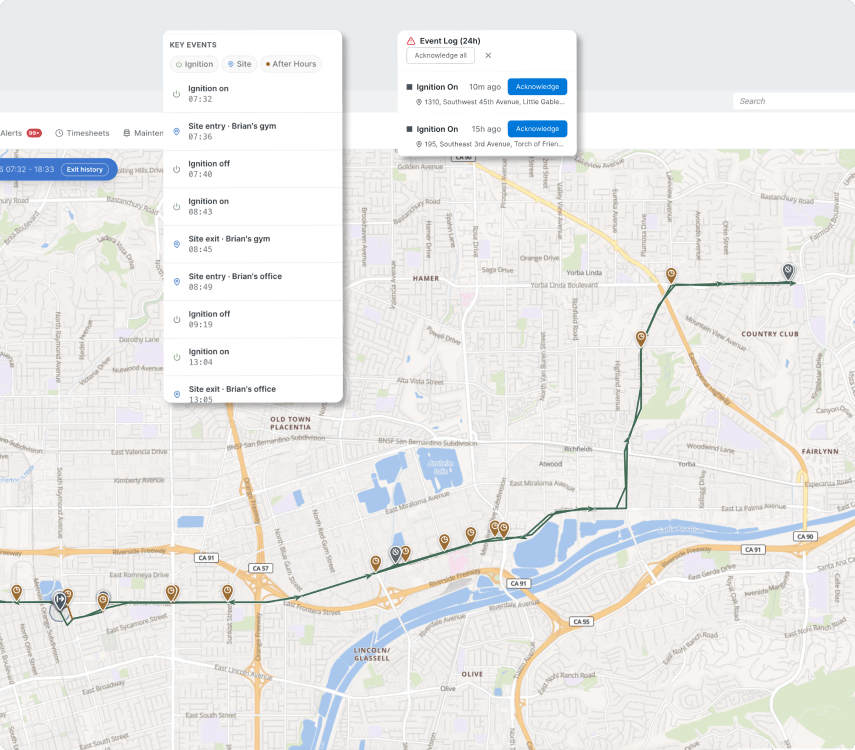Click the Exit history button
855x750 pixels.
pyautogui.click(x=85, y=170)
